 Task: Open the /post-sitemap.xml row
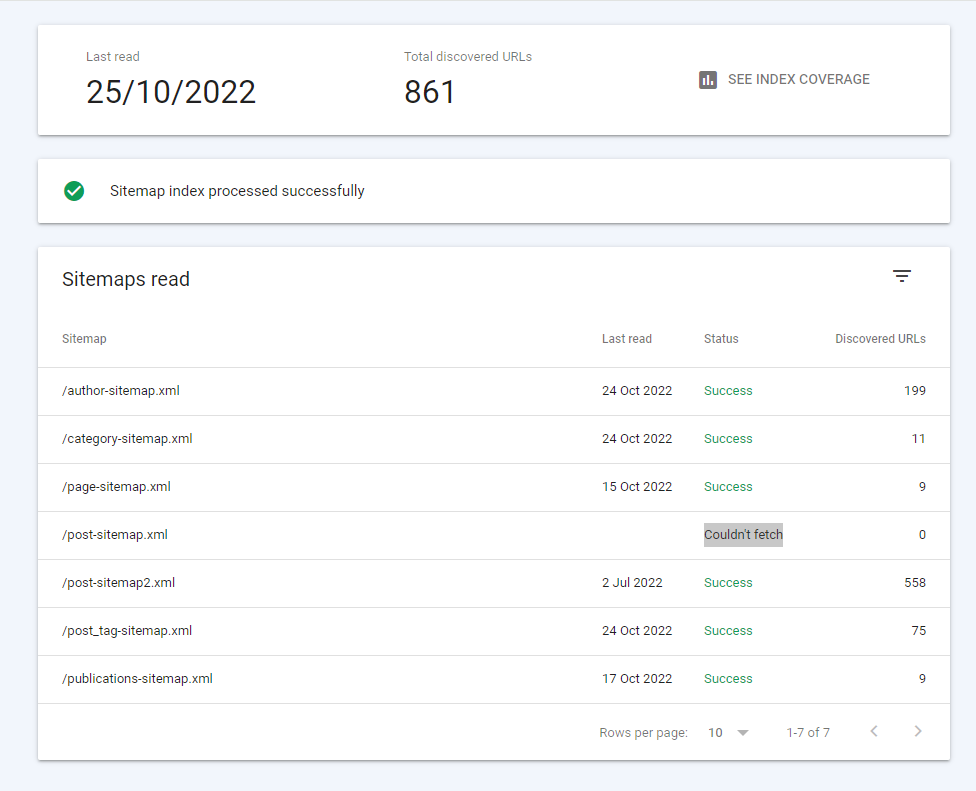coord(115,535)
